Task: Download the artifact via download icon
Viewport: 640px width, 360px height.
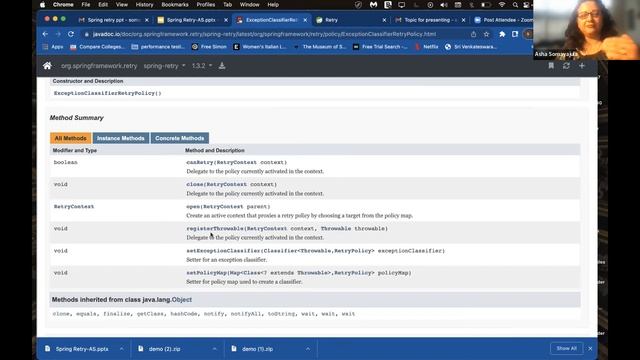Action: (x=222, y=66)
